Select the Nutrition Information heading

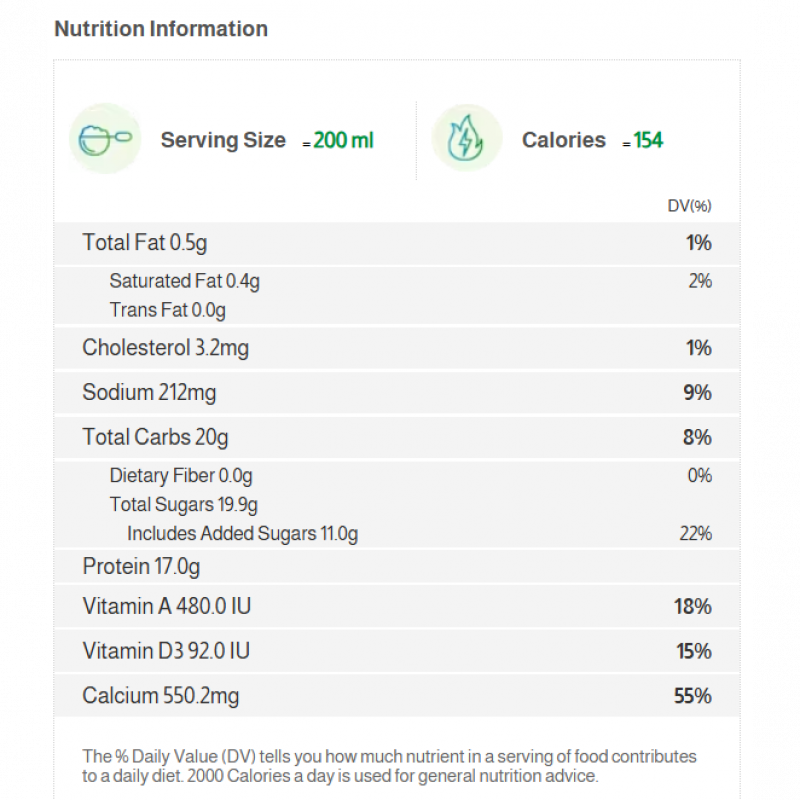[161, 29]
